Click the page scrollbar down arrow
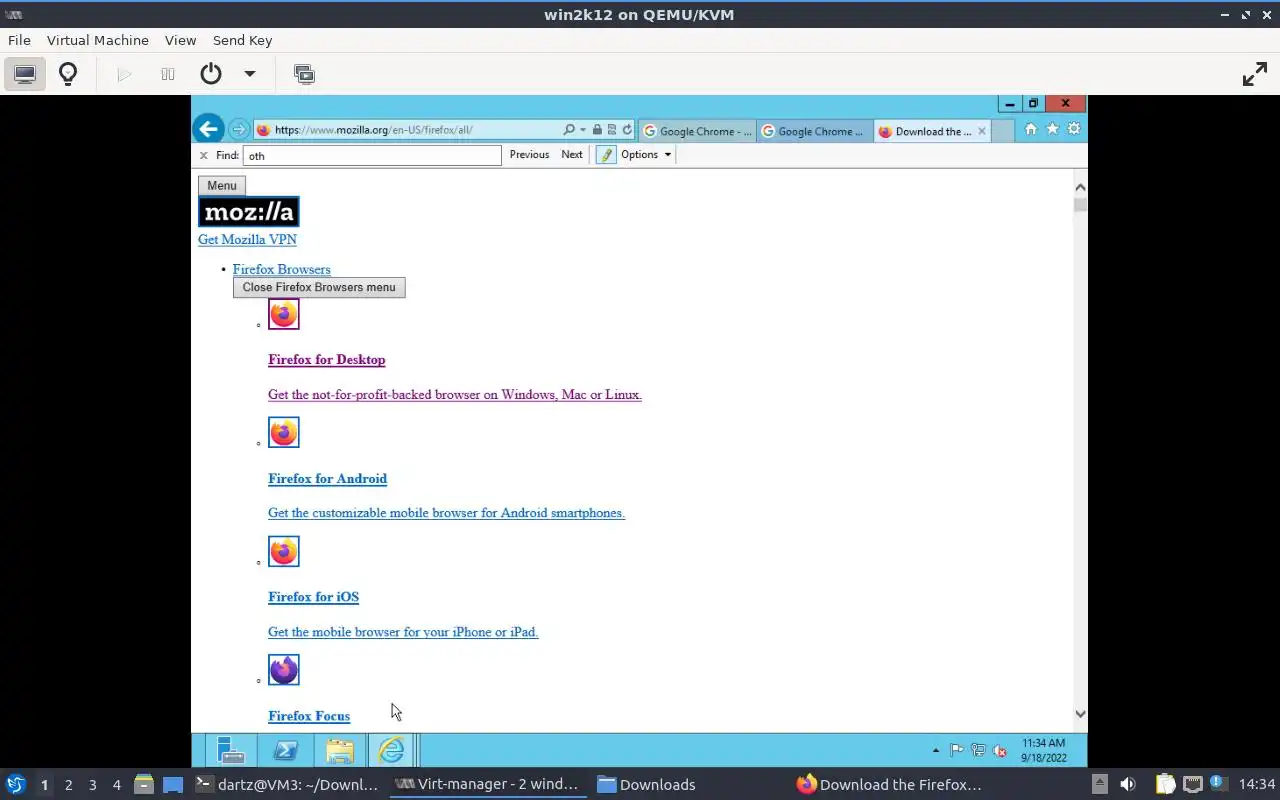Screen dimensions: 1280x800 point(1080,714)
